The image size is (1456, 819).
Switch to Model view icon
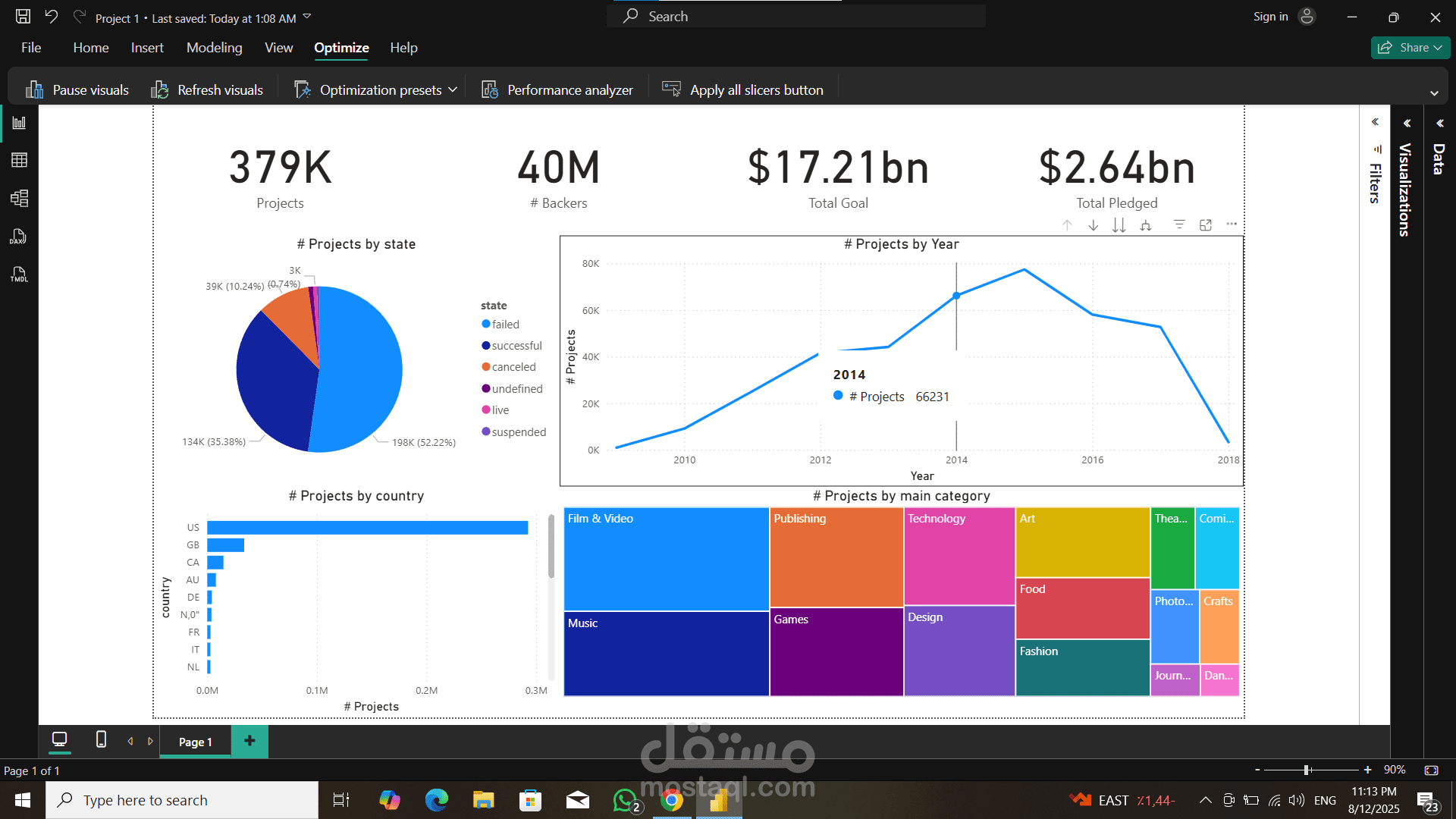pyautogui.click(x=19, y=199)
